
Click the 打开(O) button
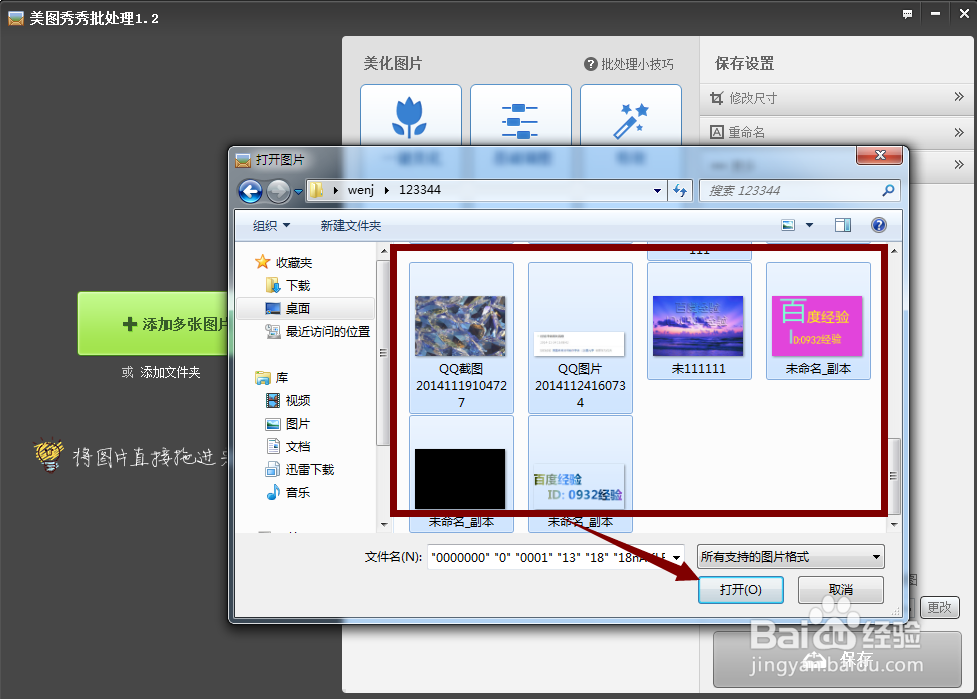tap(741, 589)
